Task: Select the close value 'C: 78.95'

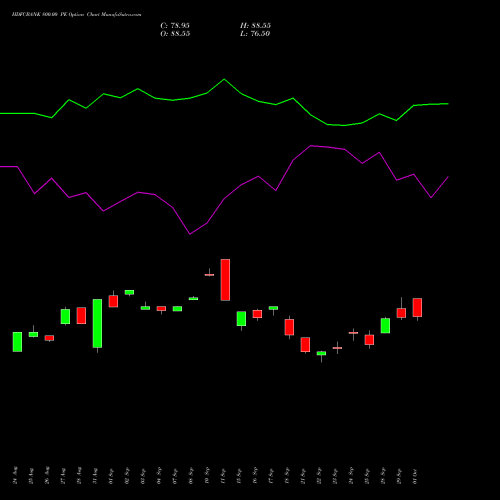Action: (x=175, y=26)
